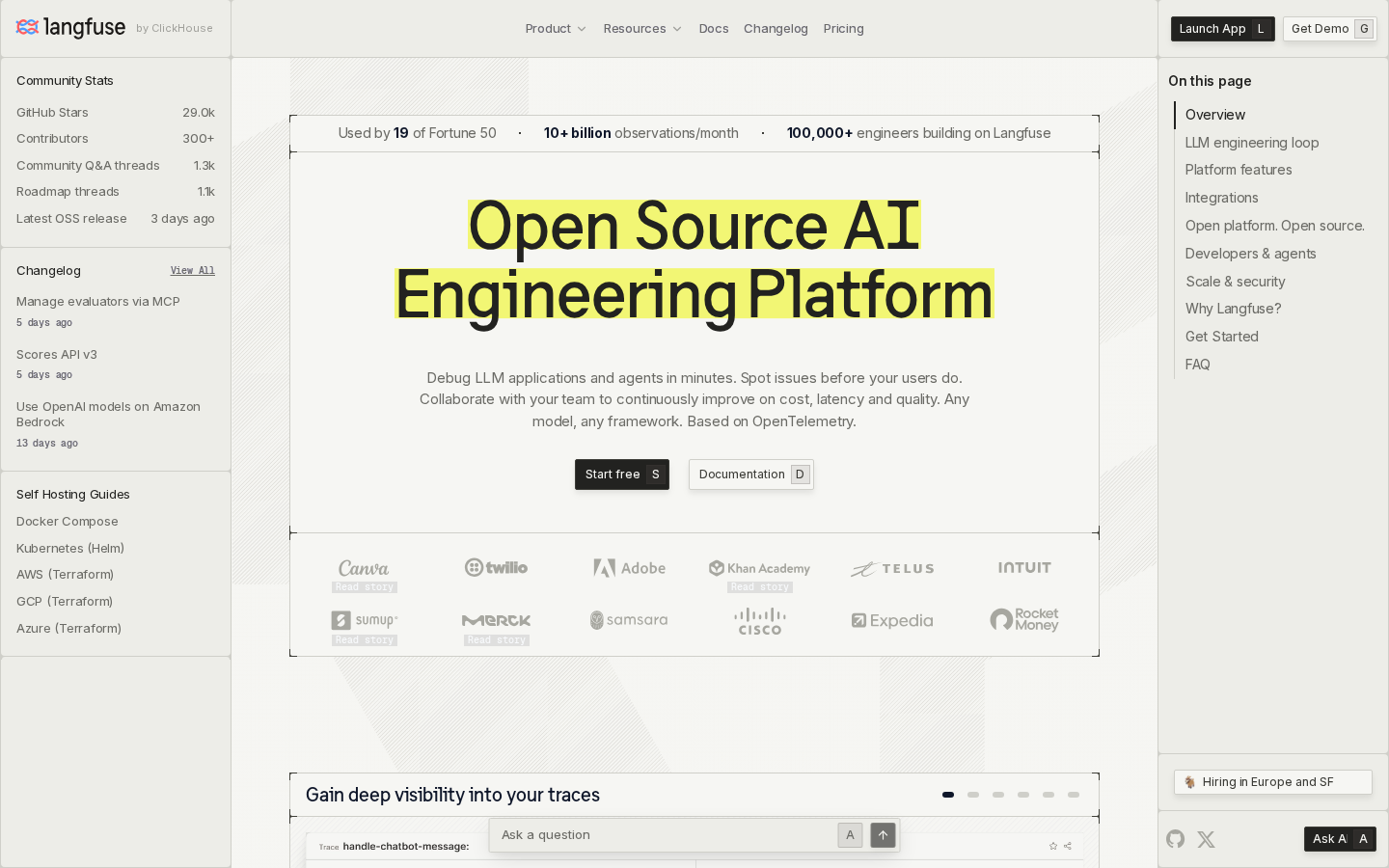The width and height of the screenshot is (1389, 868).
Task: Jump to FAQ section
Action: pyautogui.click(x=1197, y=365)
